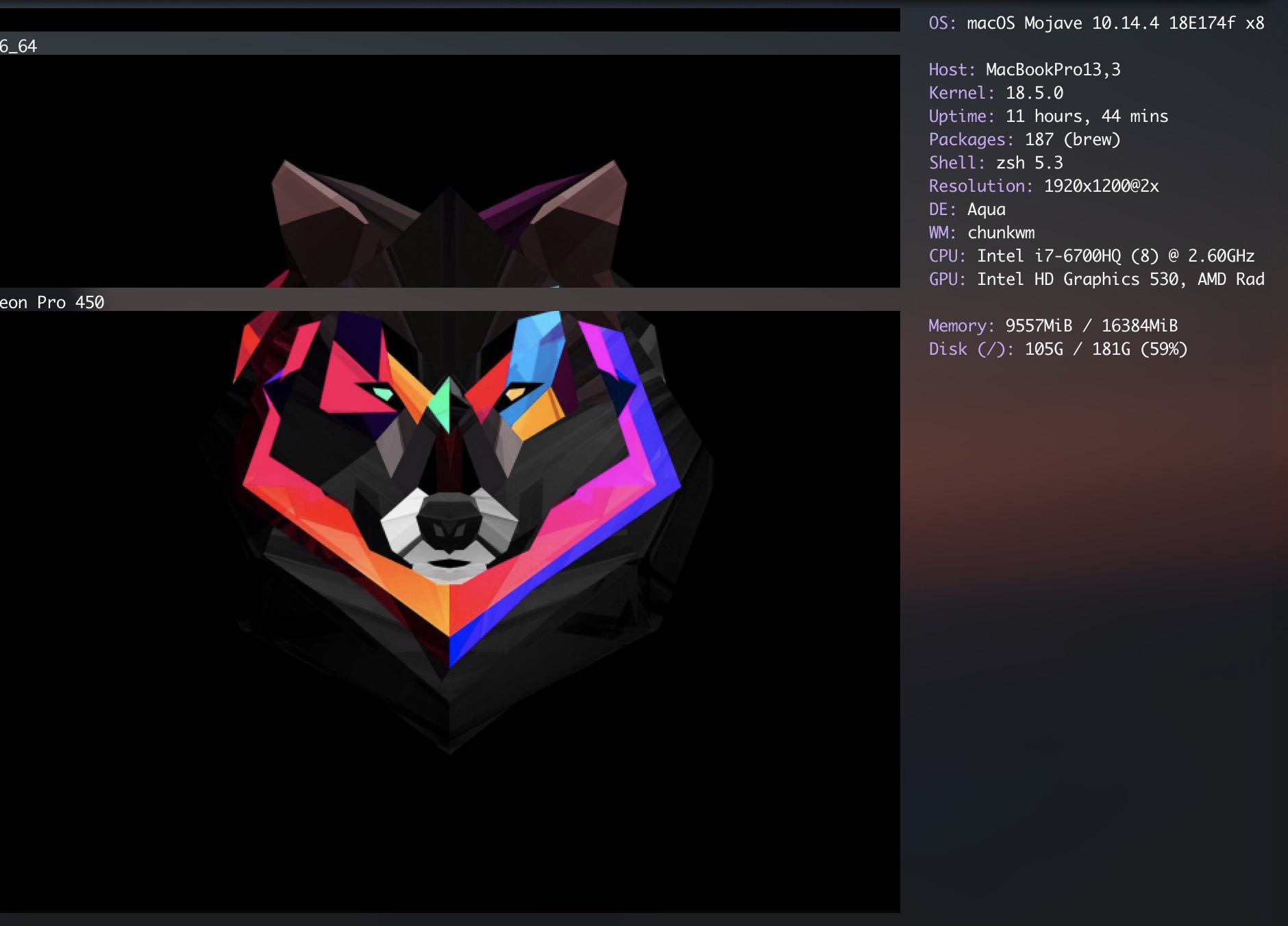Viewport: 1288px width, 926px height.
Task: Click the OS line reading macOS Mojave 10.14.4
Action: click(1096, 23)
